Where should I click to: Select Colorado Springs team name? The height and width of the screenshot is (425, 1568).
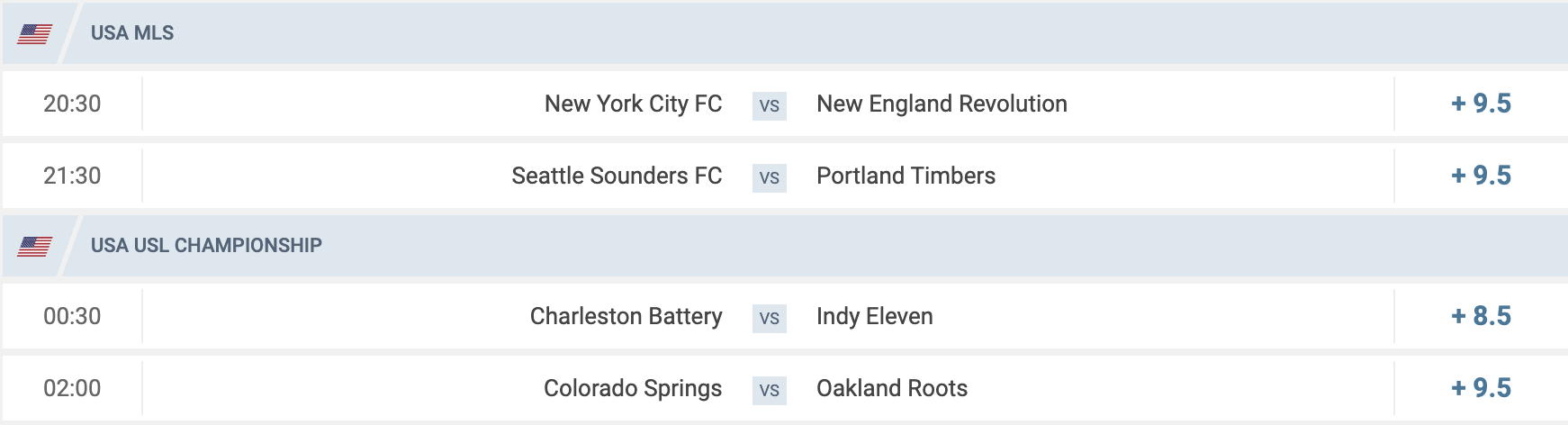[x=632, y=388]
